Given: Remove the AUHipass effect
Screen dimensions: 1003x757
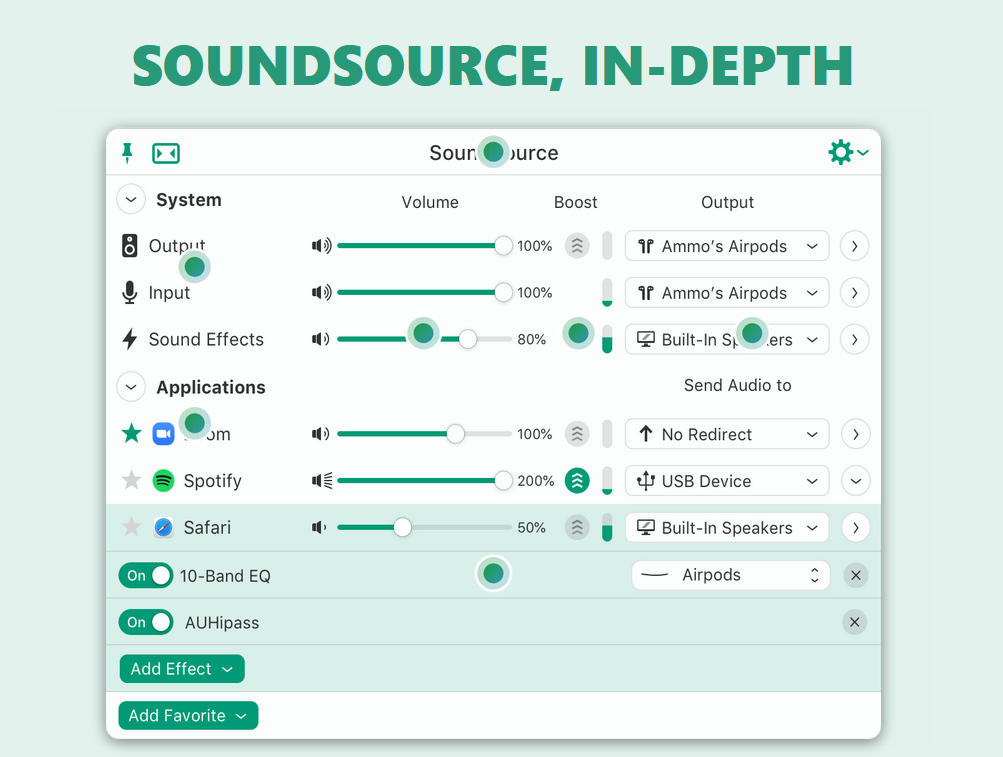Looking at the screenshot, I should coord(854,622).
